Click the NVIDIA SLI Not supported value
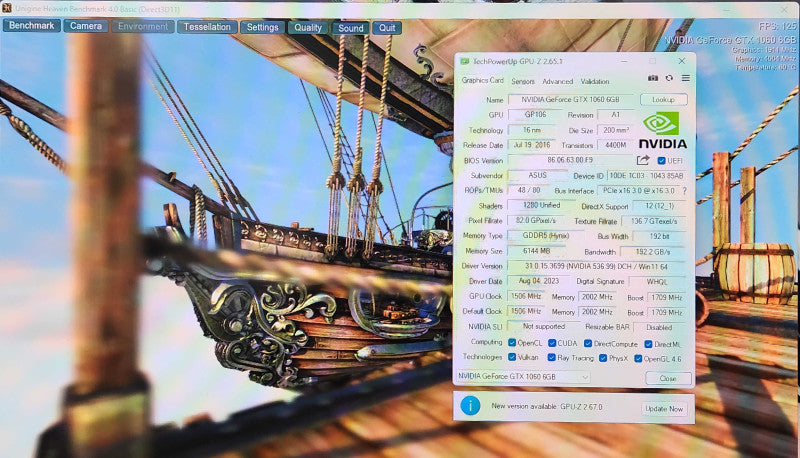 pos(543,326)
